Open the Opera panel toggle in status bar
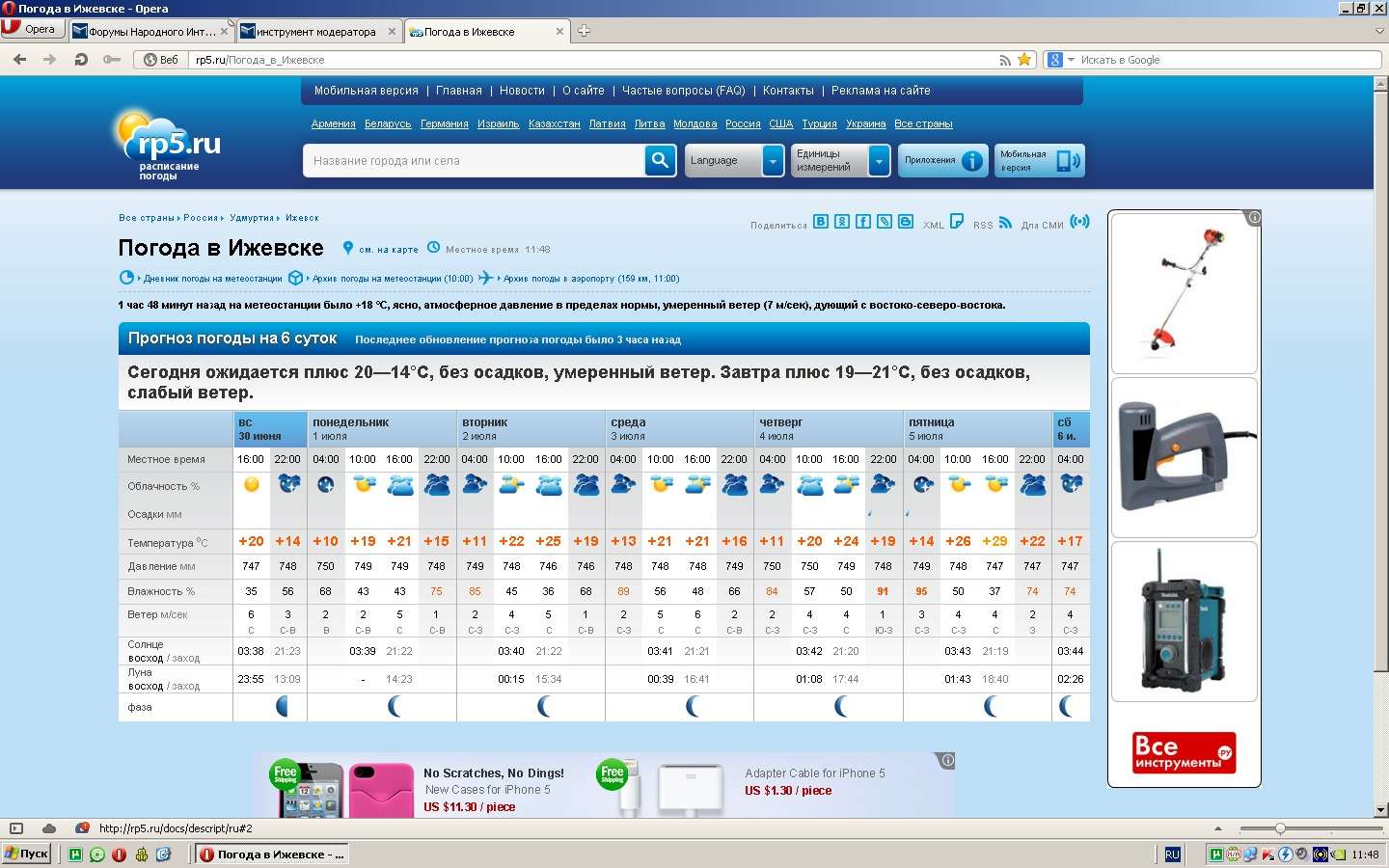The image size is (1389, 868). pyautogui.click(x=15, y=828)
